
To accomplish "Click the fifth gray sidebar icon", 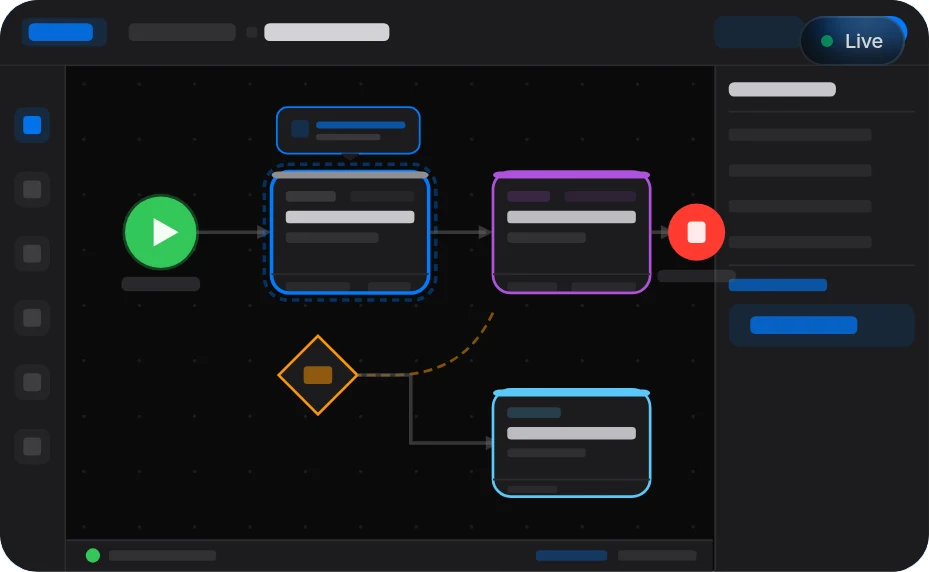I will (x=32, y=382).
